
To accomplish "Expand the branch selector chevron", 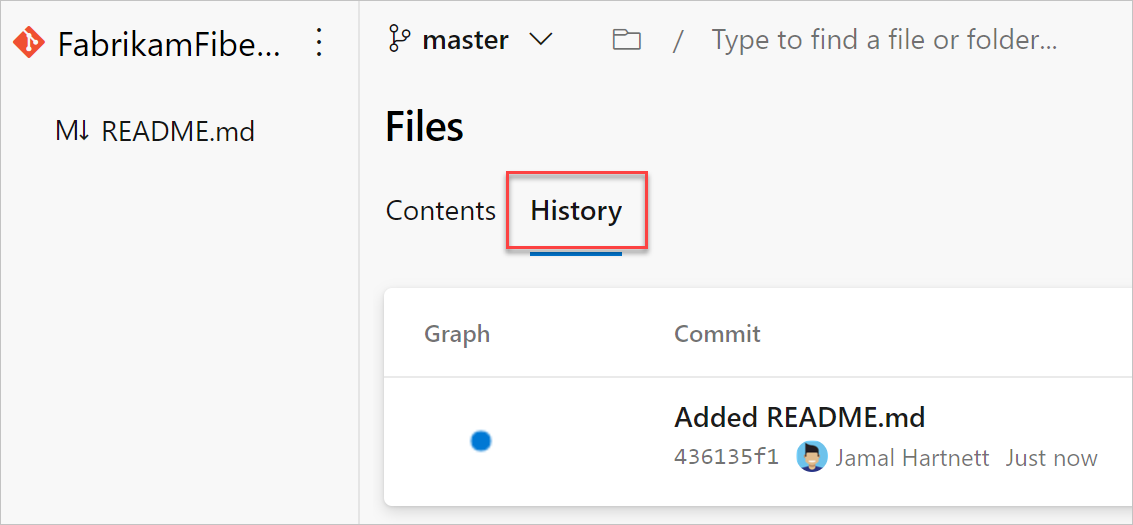I will (541, 40).
